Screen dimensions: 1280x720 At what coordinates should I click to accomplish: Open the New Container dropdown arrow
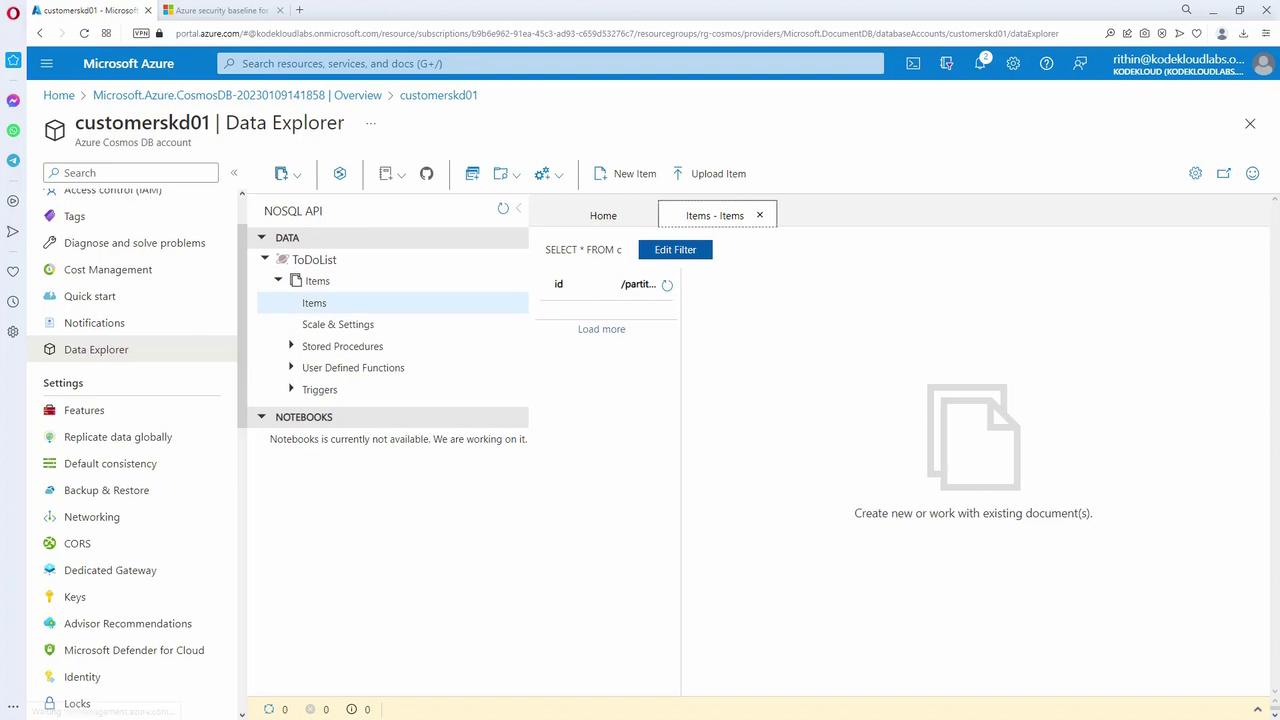click(297, 175)
